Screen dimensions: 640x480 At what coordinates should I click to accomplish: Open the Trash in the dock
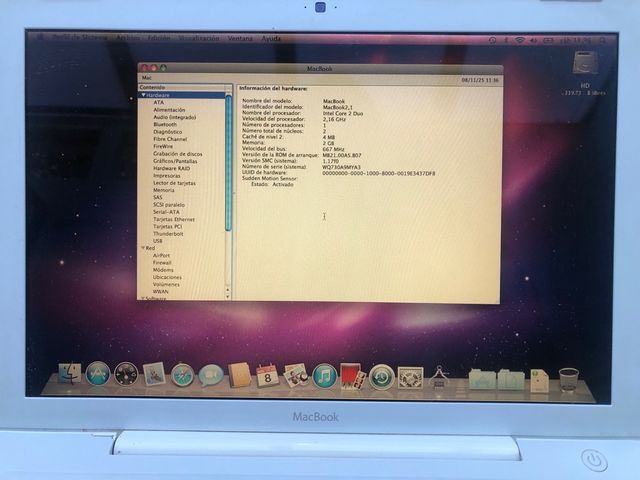pyautogui.click(x=569, y=380)
